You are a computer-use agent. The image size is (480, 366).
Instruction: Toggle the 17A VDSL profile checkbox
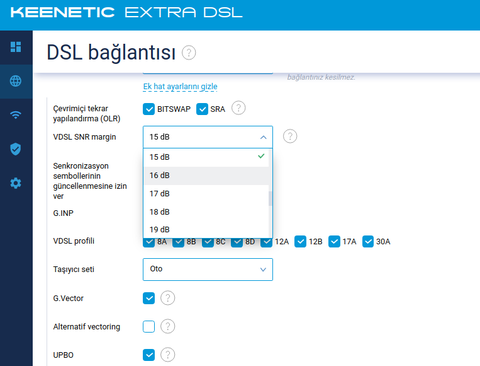334,241
